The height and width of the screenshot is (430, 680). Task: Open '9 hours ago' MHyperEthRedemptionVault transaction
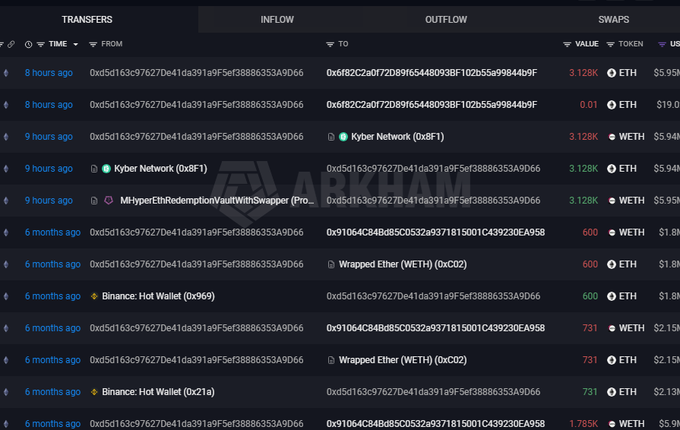point(49,200)
